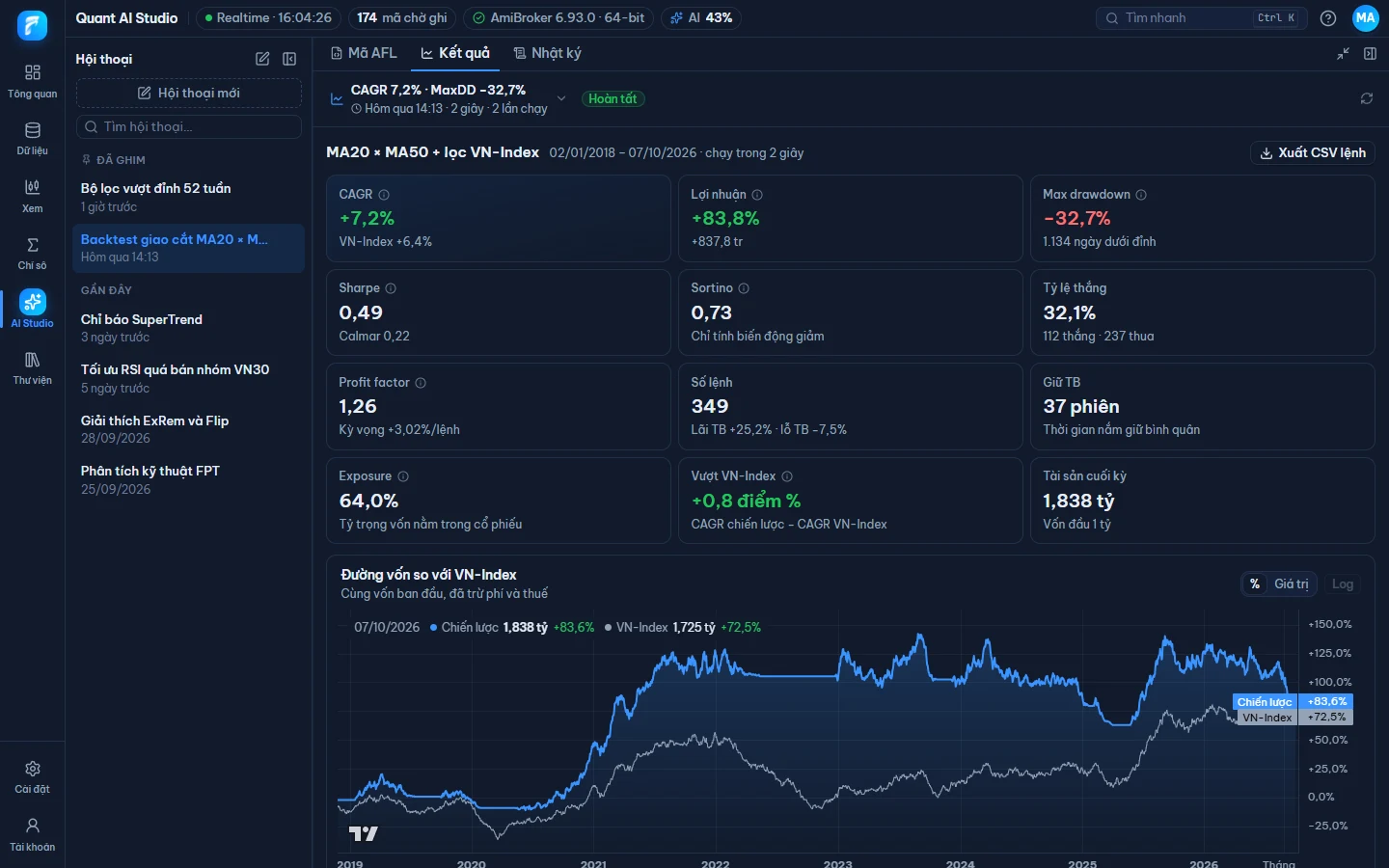
Task: Click the Tìm hội thoại search field
Action: pos(189,126)
